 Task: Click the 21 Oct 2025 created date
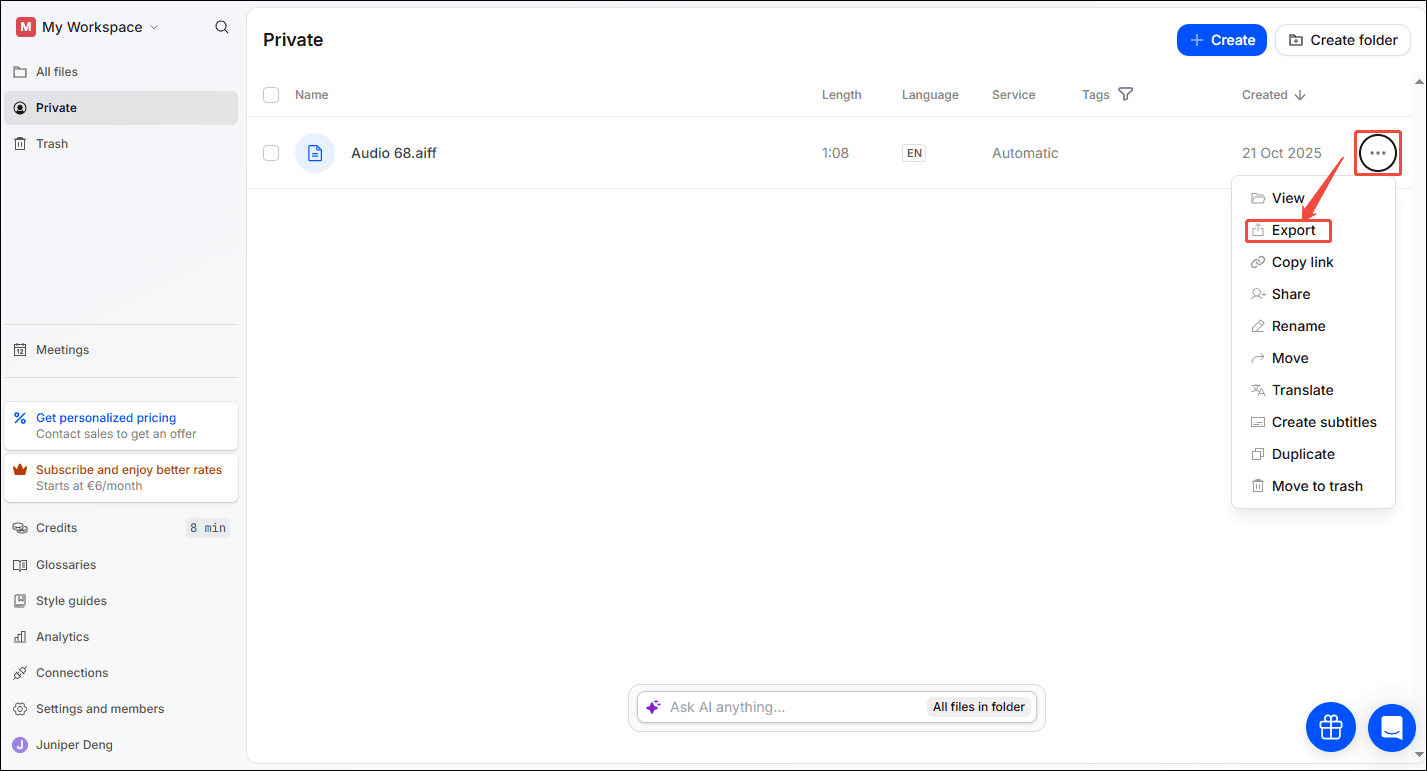coord(1282,153)
